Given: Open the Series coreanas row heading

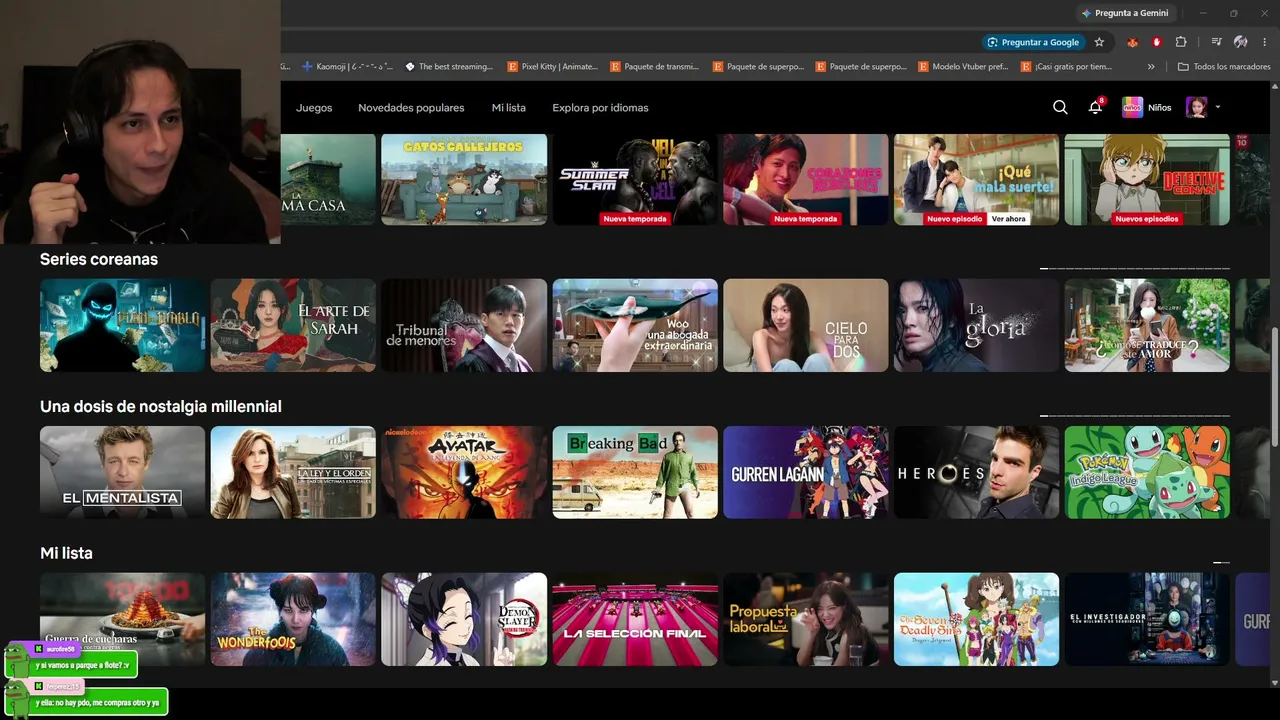Looking at the screenshot, I should 99,259.
